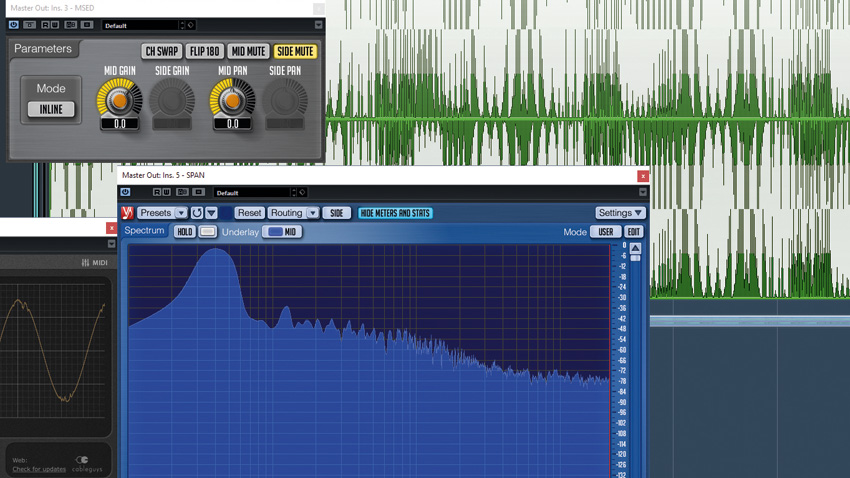
Task: Click the sine waveform display in the left plugin
Action: pos(55,351)
